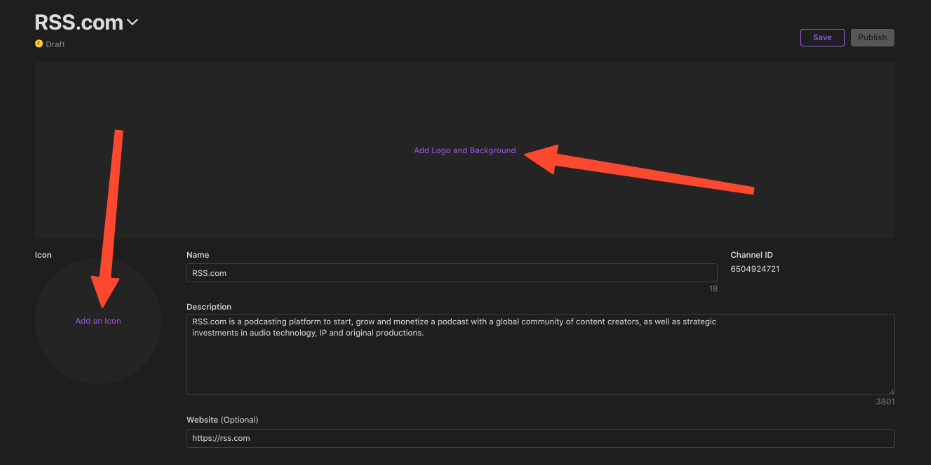This screenshot has height=465, width=931.
Task: Click Add Logo and Background link
Action: click(465, 150)
